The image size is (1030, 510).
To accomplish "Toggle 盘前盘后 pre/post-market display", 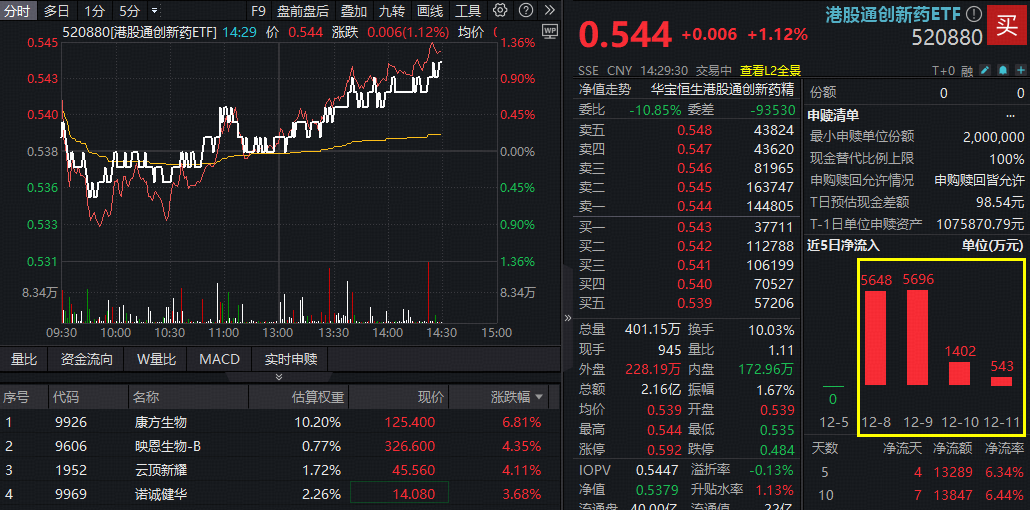I will 302,11.
